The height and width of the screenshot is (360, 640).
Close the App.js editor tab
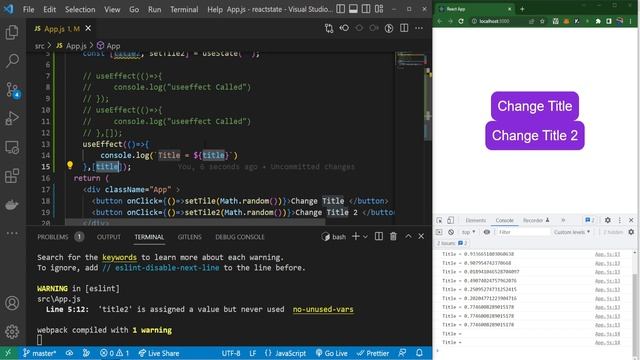[x=88, y=28]
